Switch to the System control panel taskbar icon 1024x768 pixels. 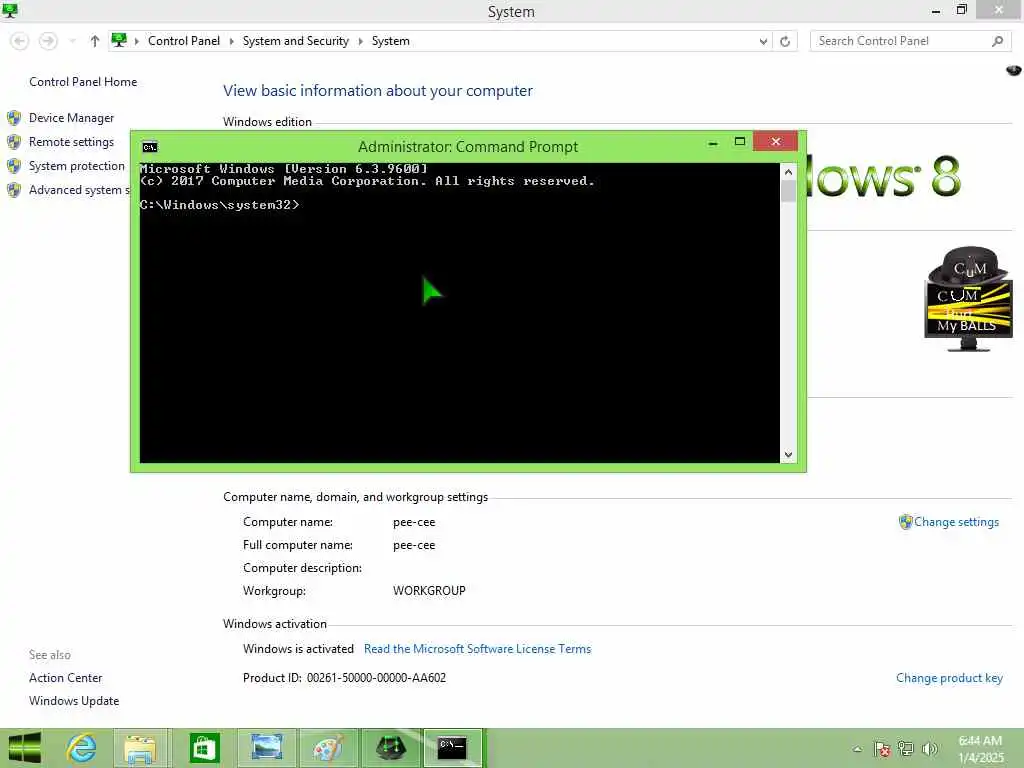click(x=391, y=748)
